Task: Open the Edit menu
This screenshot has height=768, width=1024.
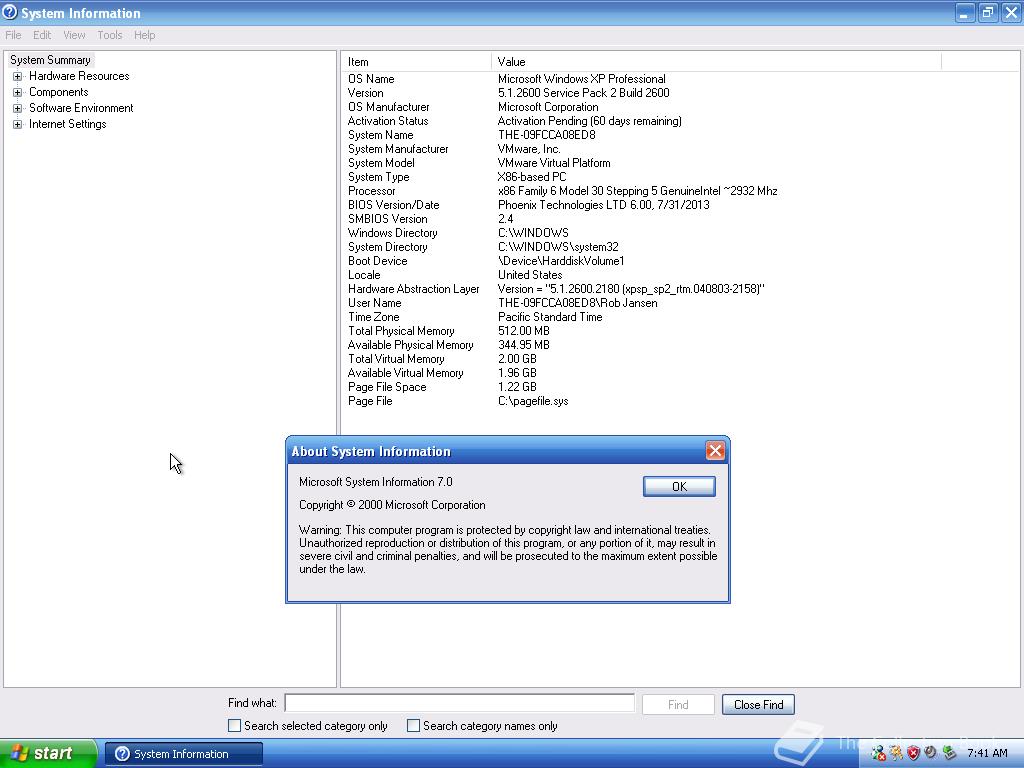Action: click(x=42, y=35)
